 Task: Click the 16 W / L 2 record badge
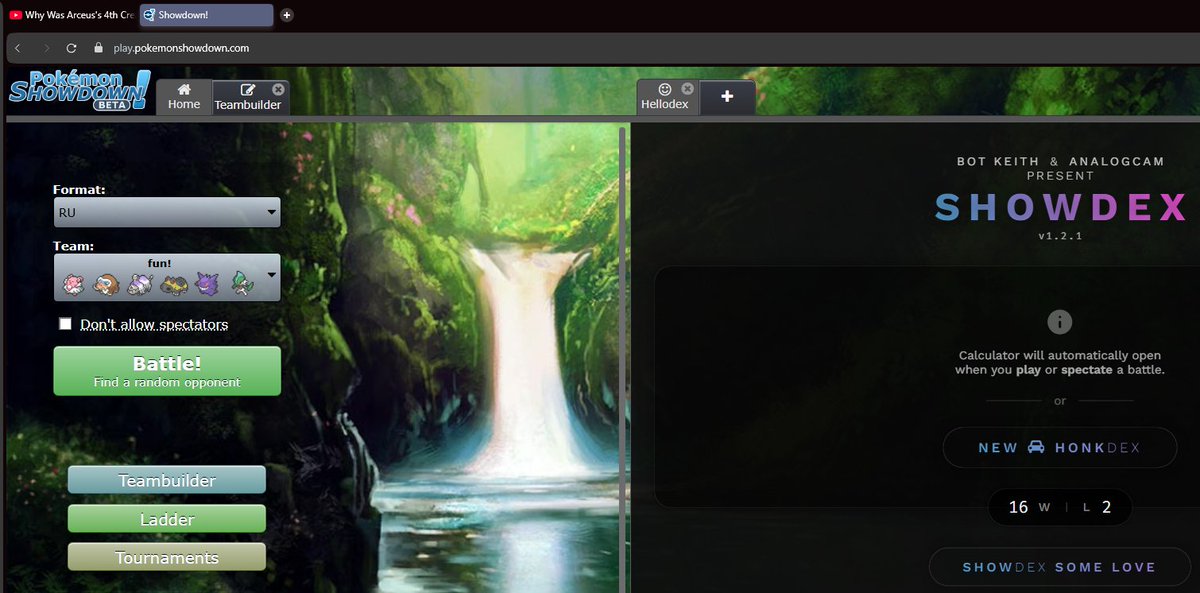point(1059,507)
